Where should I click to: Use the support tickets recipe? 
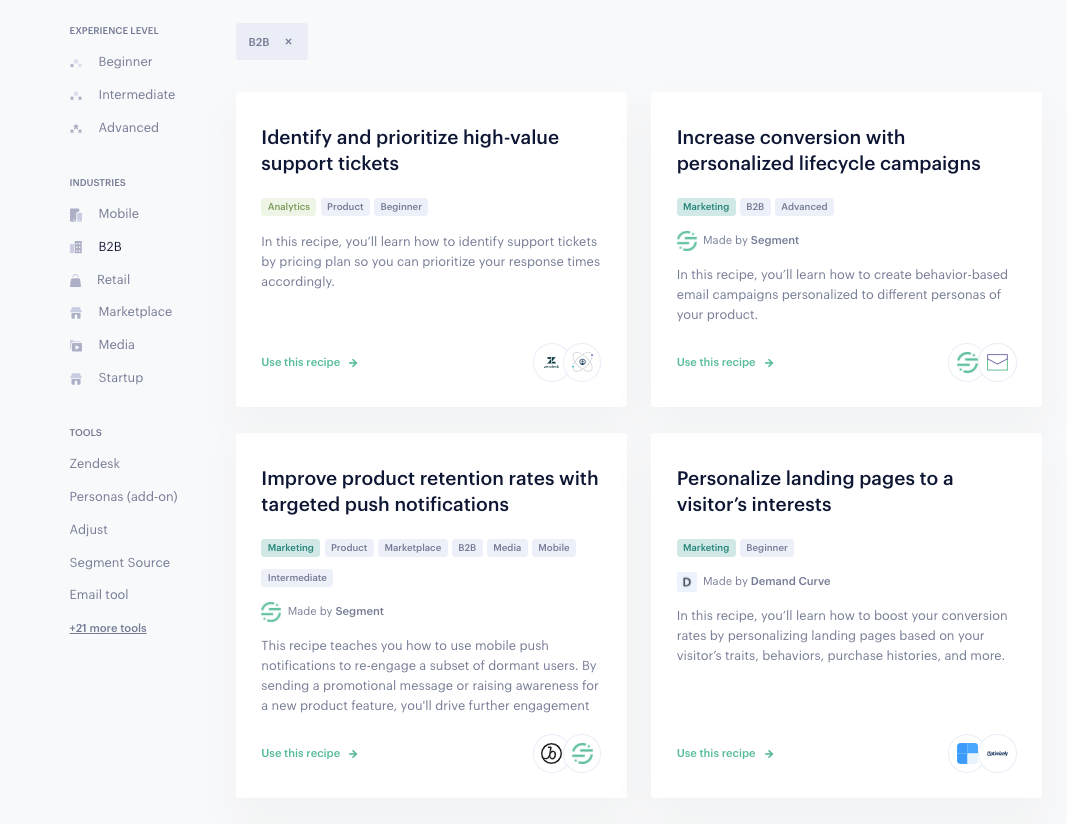310,363
